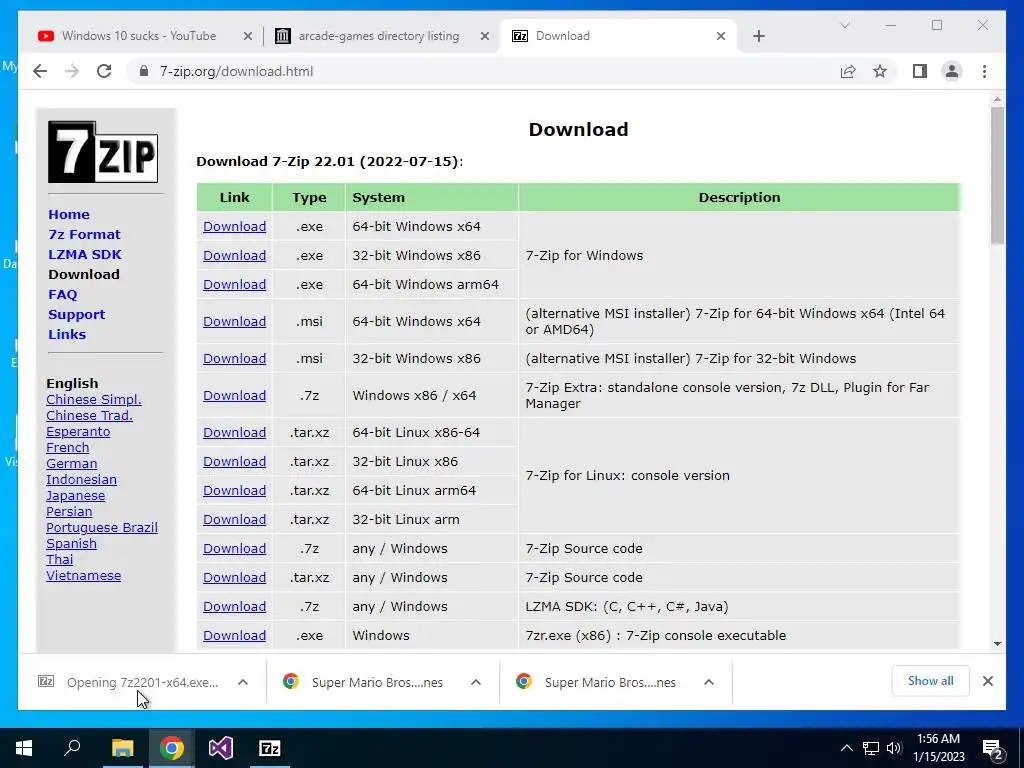Select the Download tab
The width and height of the screenshot is (1024, 768).
coord(562,36)
